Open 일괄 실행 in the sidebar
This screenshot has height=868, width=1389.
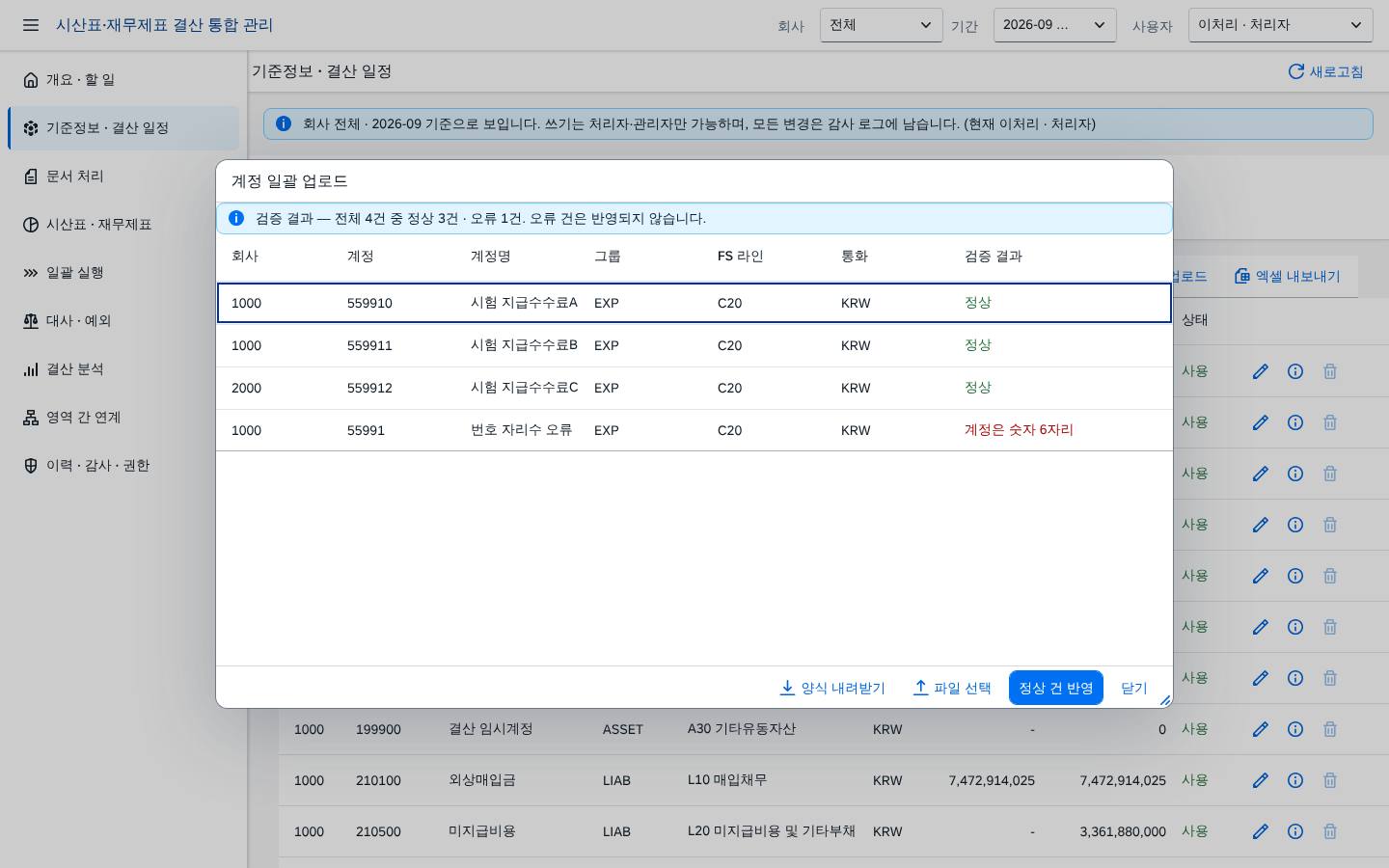123,272
